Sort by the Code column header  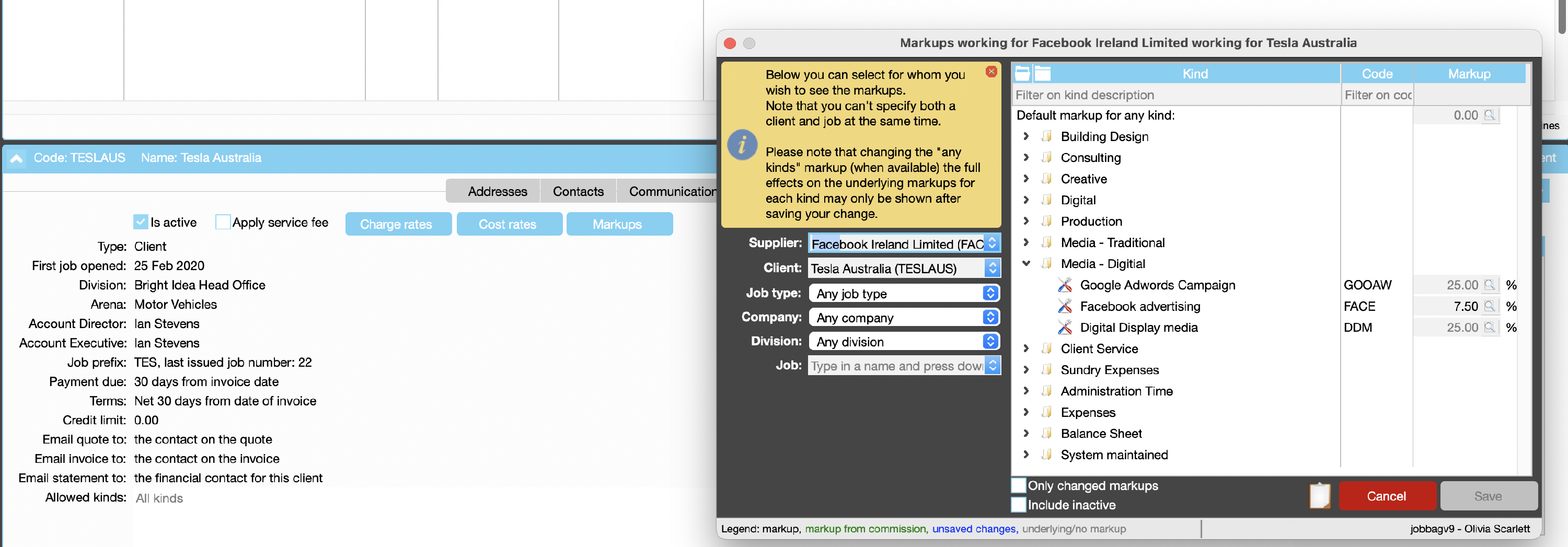pos(1376,74)
